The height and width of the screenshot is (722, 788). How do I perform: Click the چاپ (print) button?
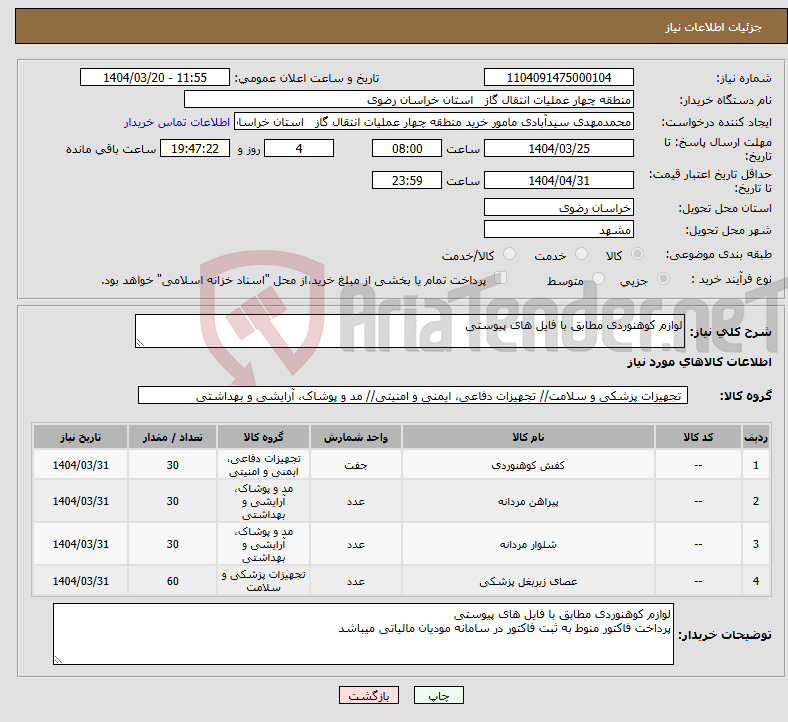pos(438,695)
